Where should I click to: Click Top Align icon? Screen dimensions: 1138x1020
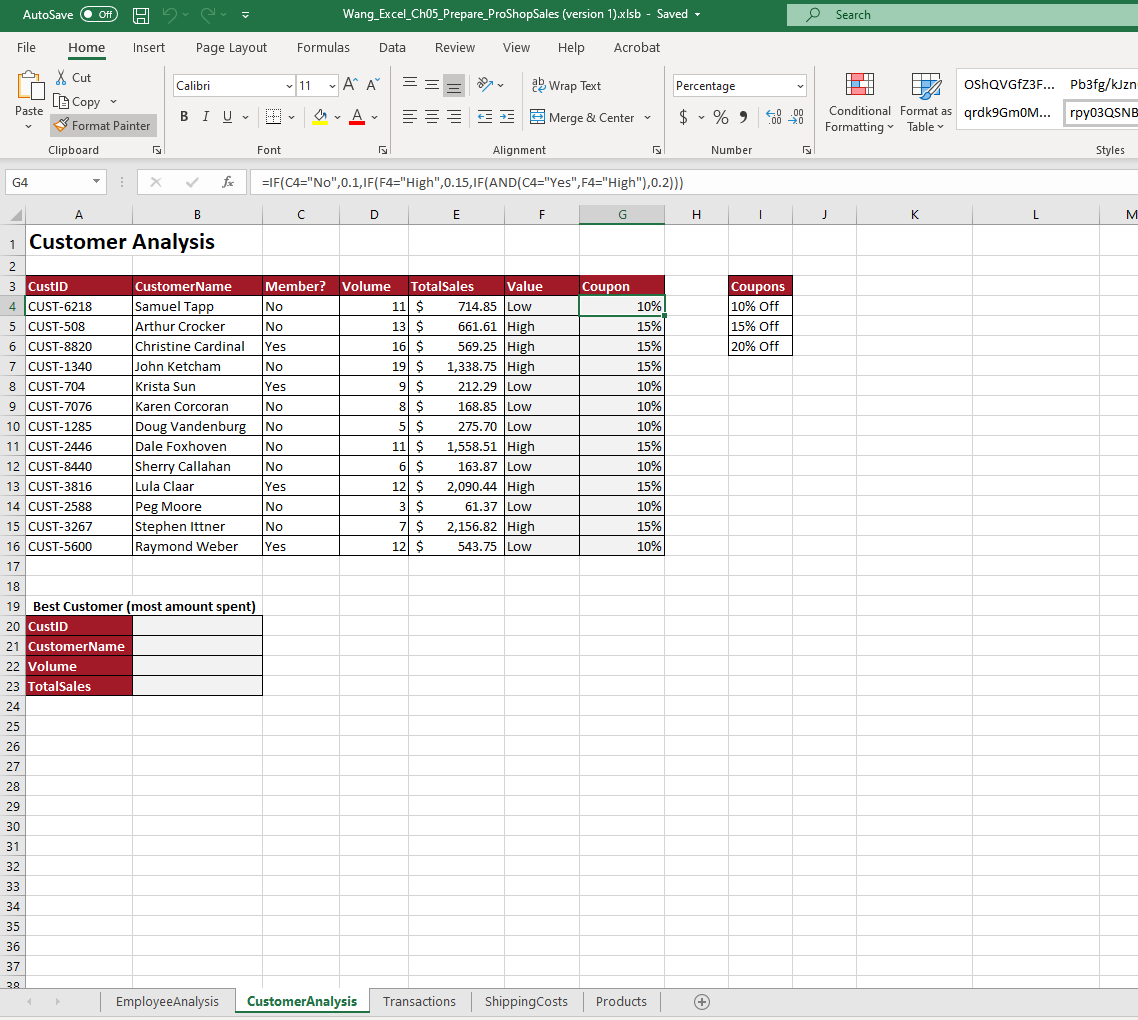coord(410,85)
